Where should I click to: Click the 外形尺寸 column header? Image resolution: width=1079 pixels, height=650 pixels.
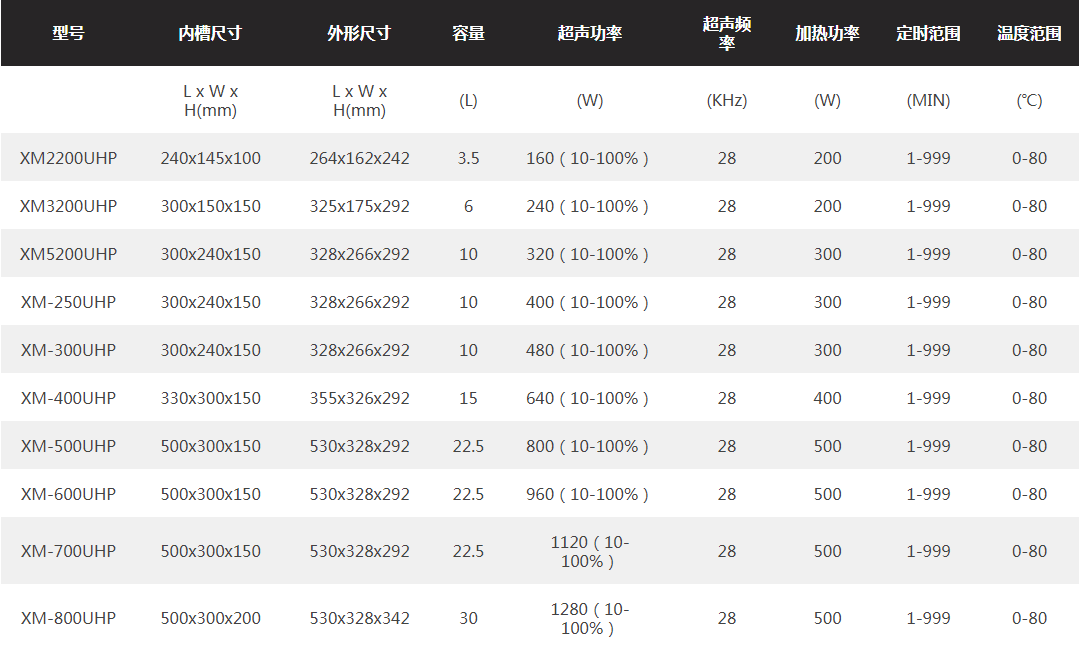(359, 33)
